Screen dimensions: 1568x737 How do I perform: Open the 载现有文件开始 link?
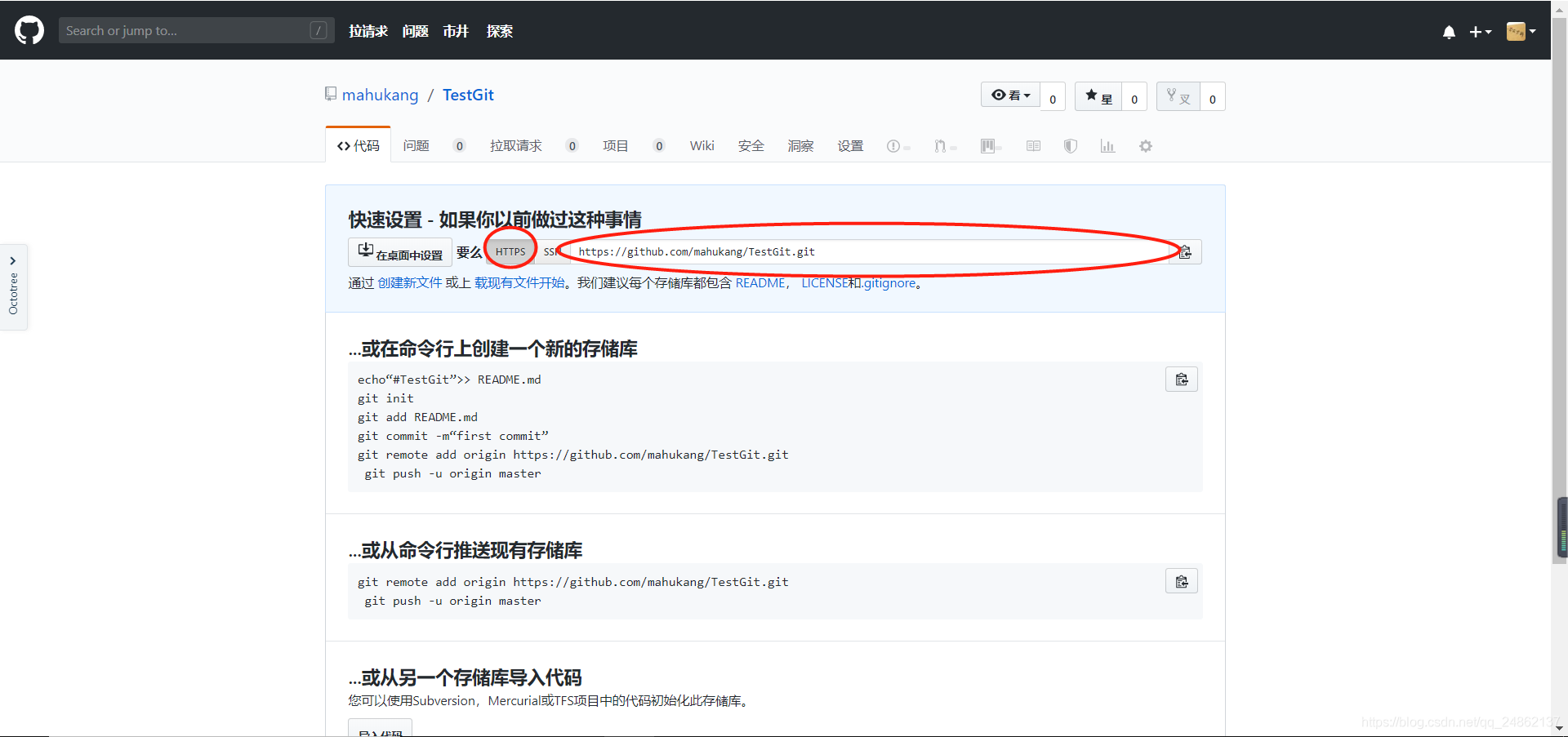[519, 282]
